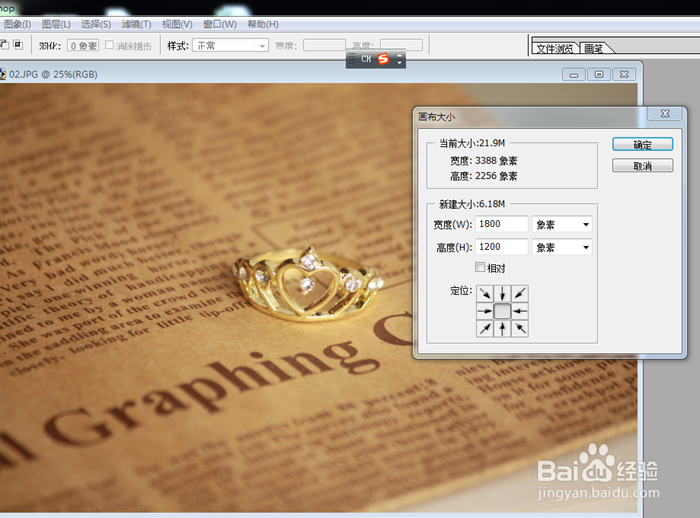Set anchor to top-right arrow

(x=520, y=293)
